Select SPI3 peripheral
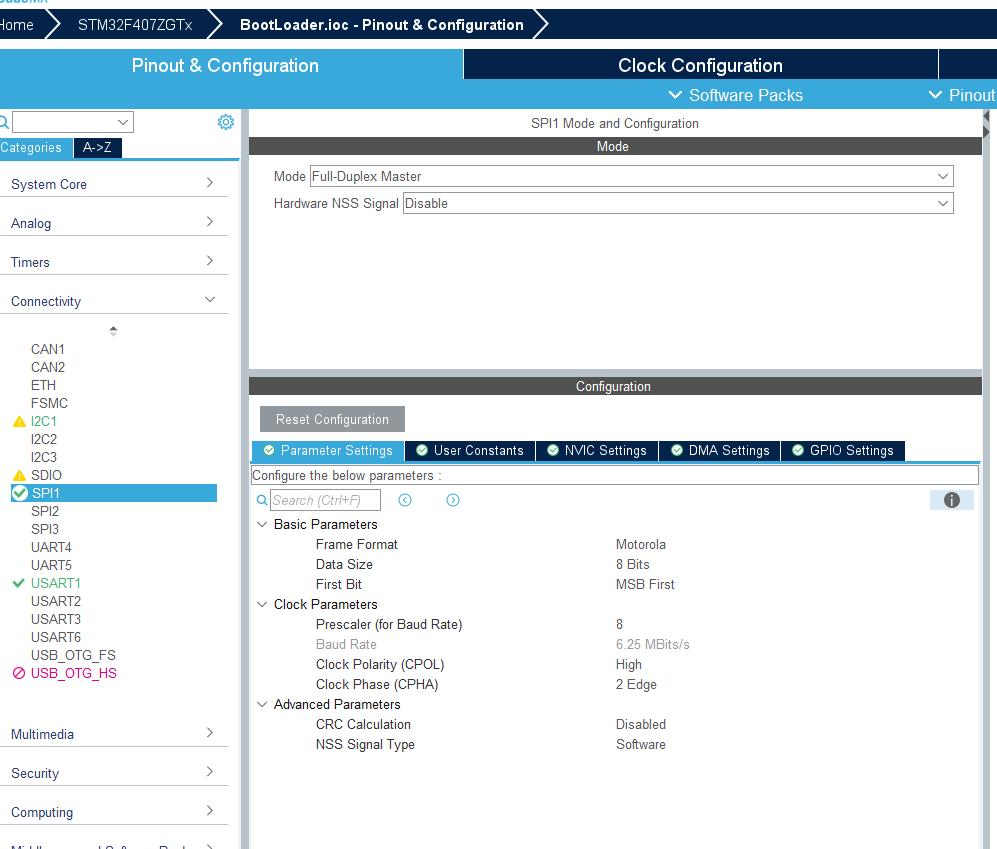 (45, 529)
